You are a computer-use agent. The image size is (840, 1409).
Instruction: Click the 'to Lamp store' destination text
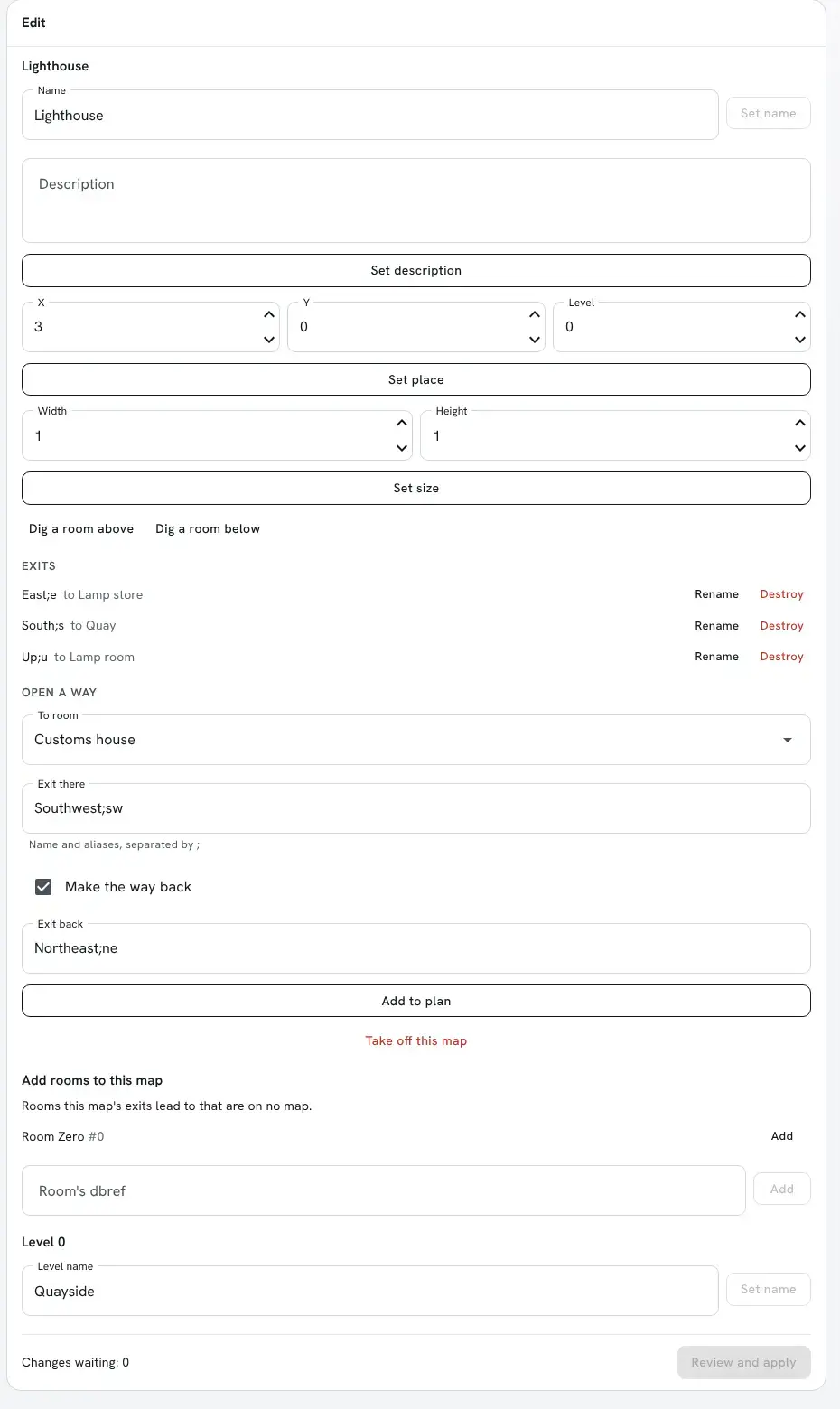[103, 595]
